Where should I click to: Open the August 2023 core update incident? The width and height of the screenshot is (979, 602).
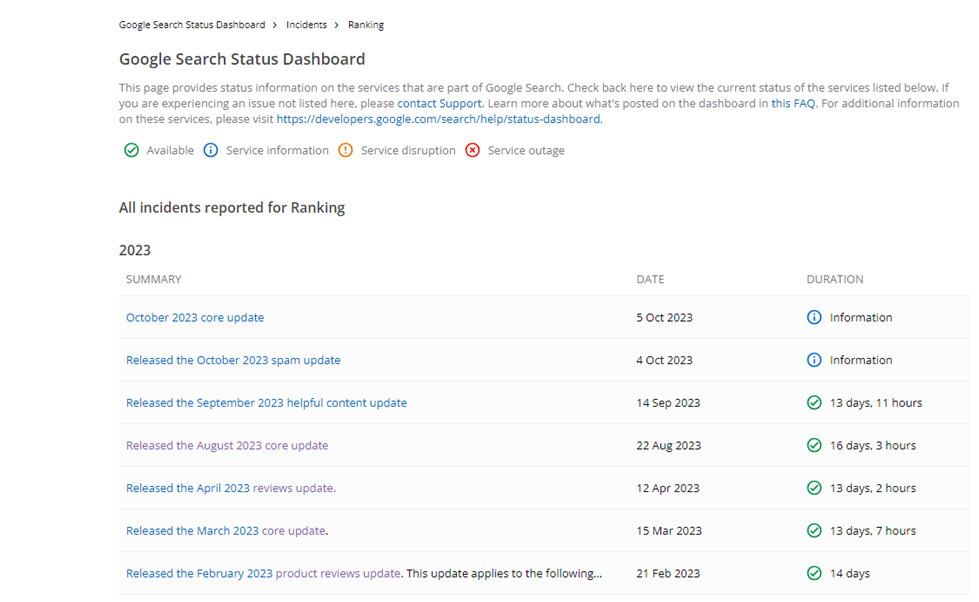227,445
